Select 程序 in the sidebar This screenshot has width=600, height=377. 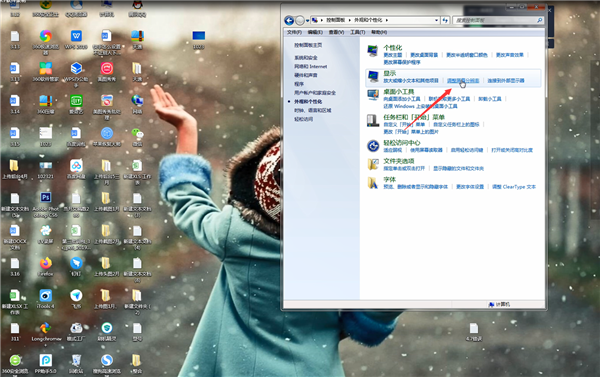(x=299, y=84)
